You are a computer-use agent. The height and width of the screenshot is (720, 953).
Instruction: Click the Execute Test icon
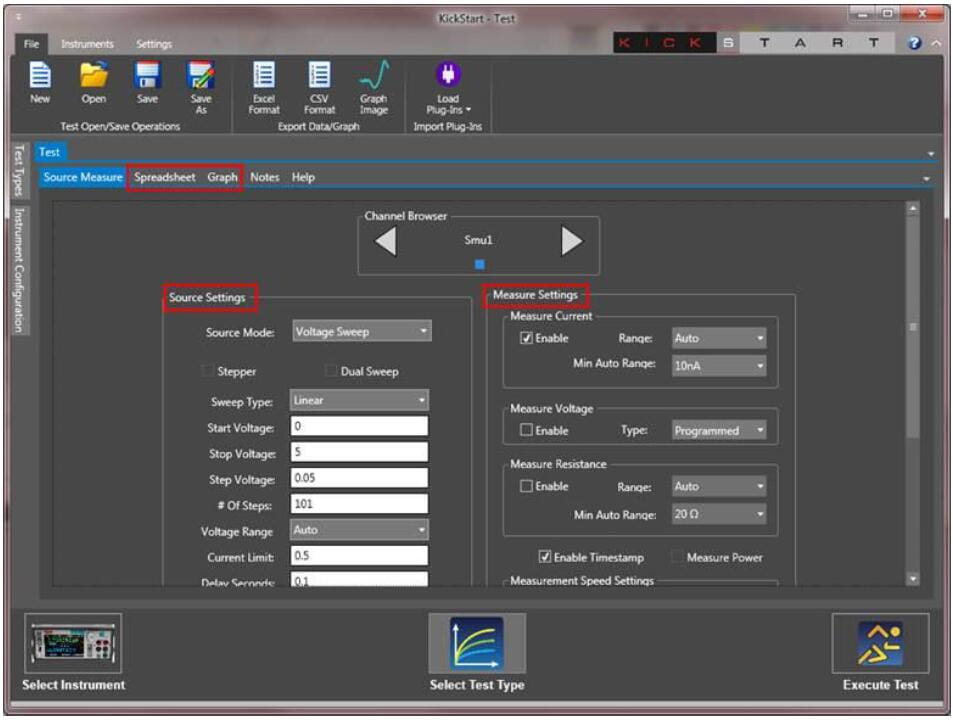(x=880, y=643)
